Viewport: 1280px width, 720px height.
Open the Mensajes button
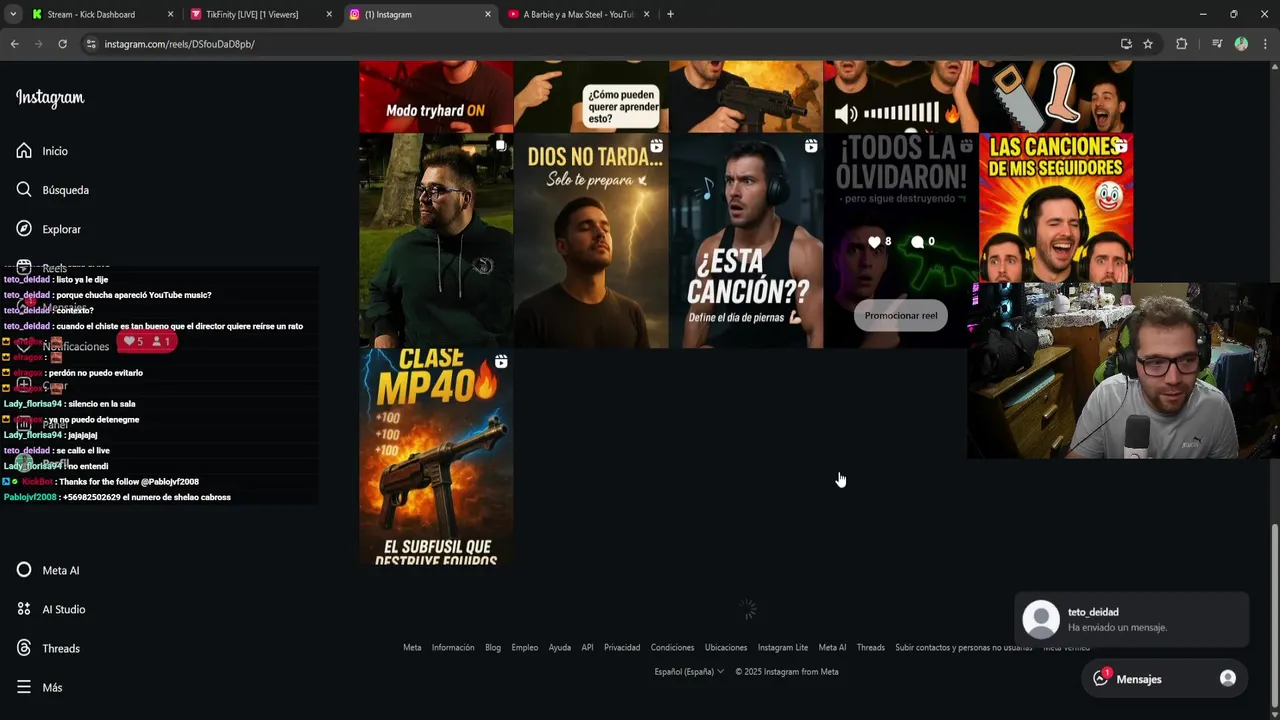(1164, 679)
